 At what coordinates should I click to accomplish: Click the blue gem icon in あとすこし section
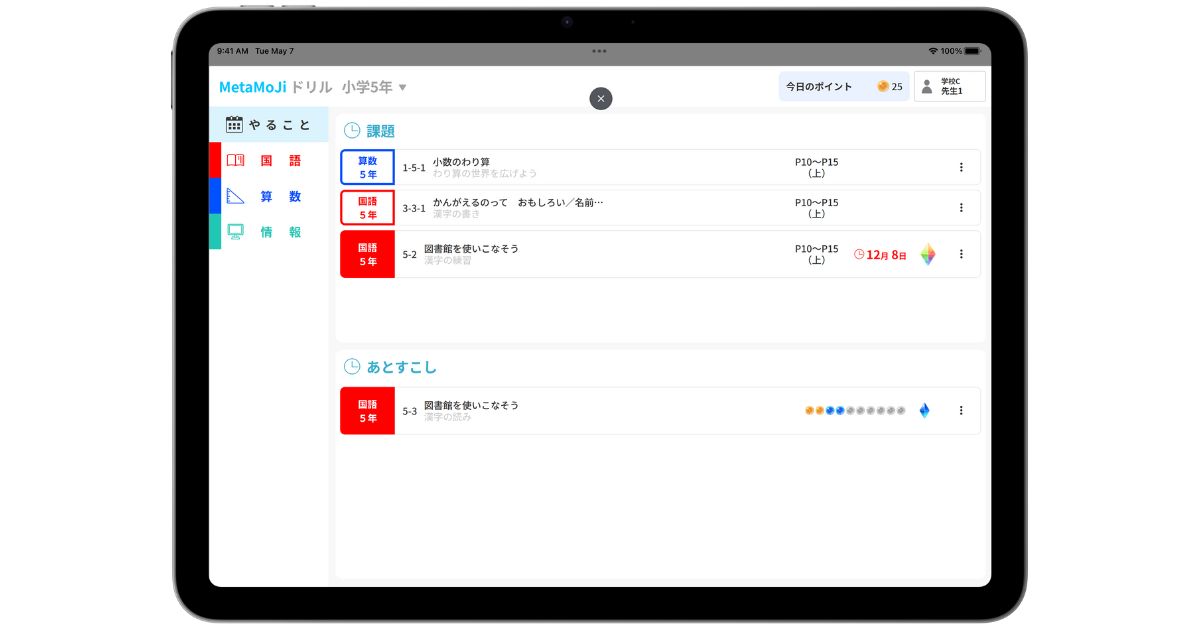coord(924,410)
